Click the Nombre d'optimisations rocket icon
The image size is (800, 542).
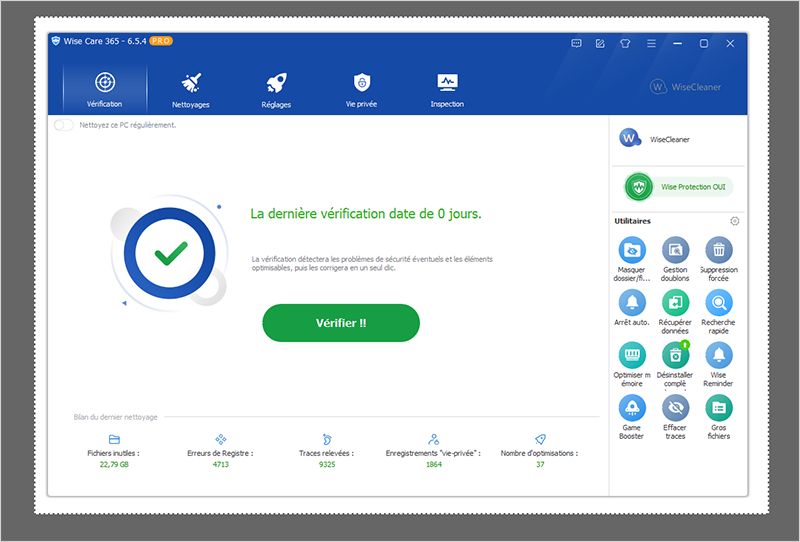tap(540, 439)
